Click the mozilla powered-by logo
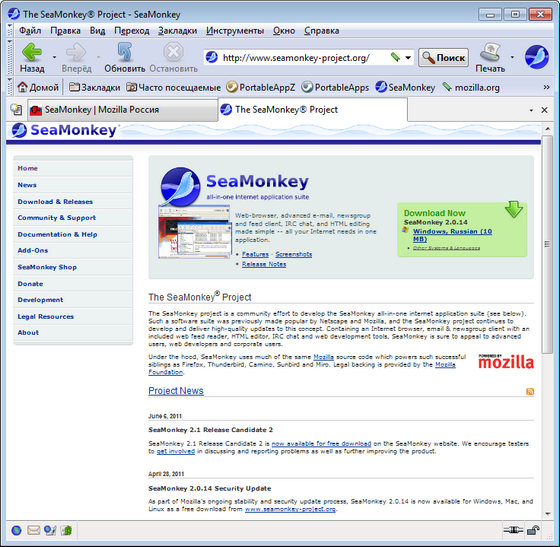 pyautogui.click(x=506, y=361)
